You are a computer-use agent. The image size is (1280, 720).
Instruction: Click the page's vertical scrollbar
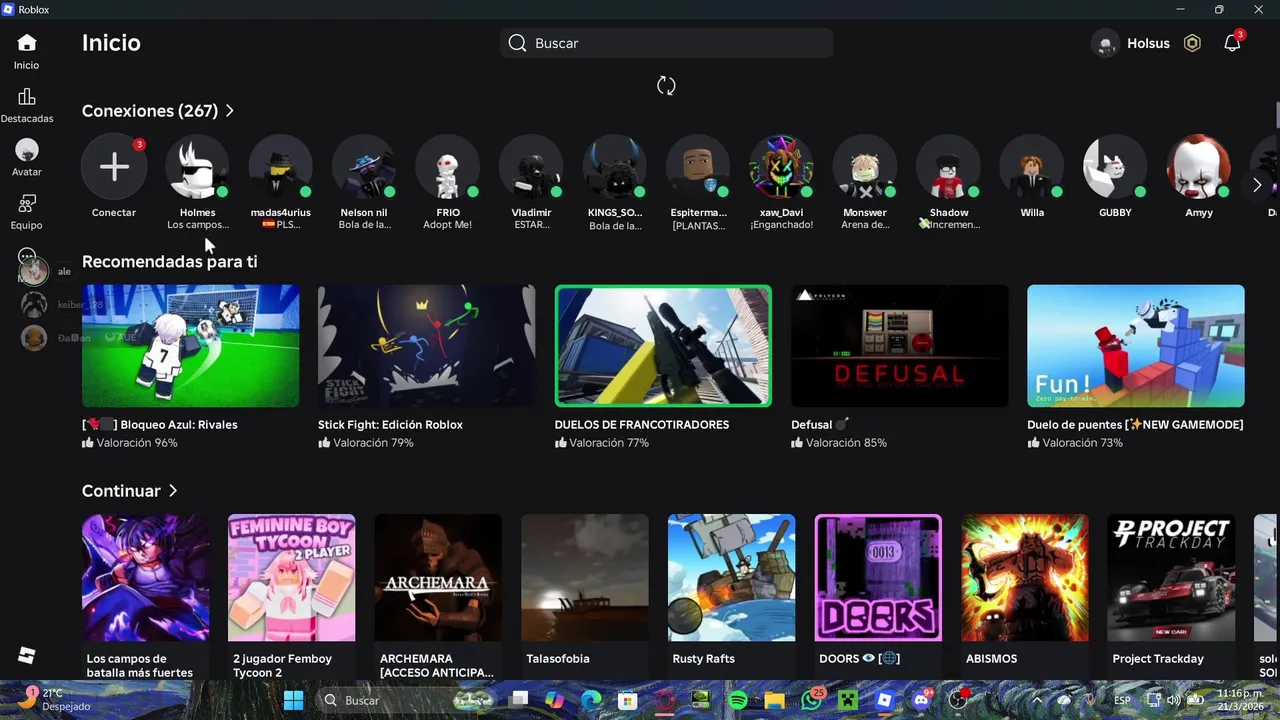click(x=1277, y=115)
